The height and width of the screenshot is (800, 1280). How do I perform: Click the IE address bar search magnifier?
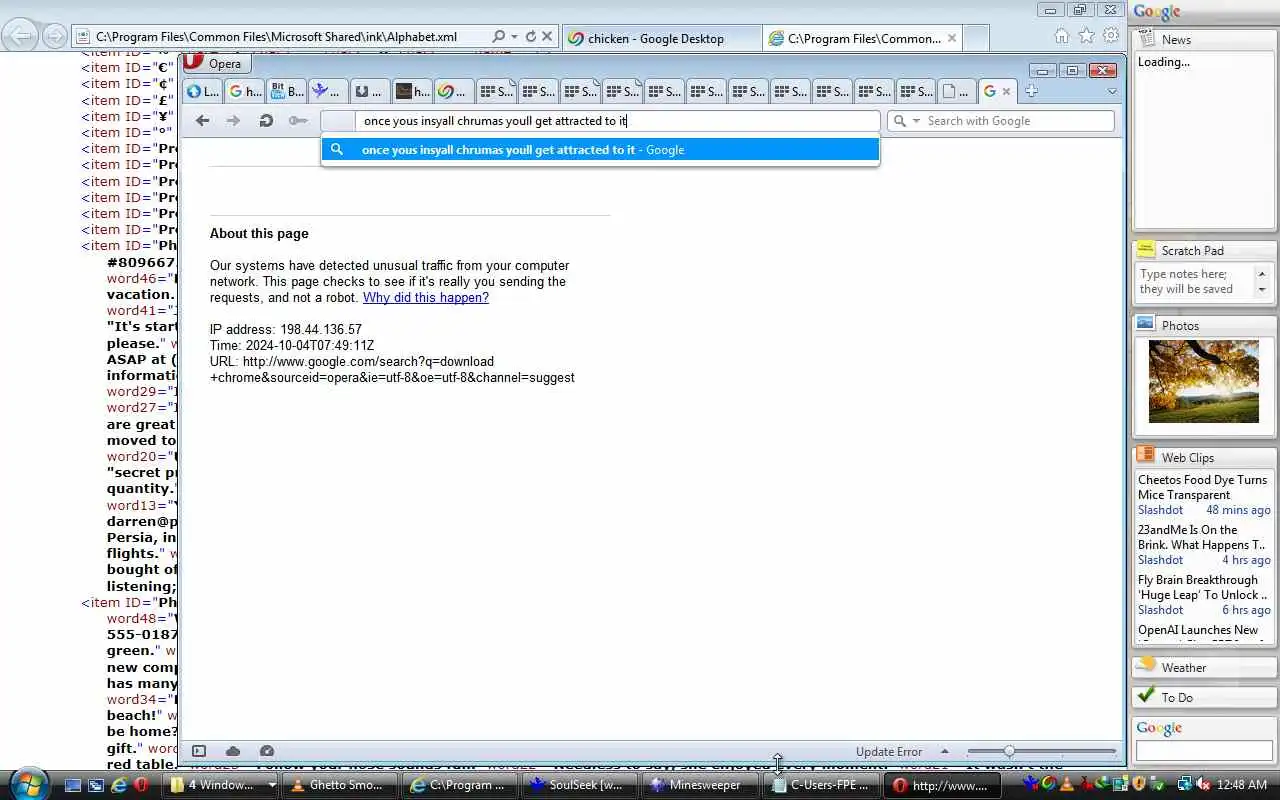pyautogui.click(x=499, y=37)
